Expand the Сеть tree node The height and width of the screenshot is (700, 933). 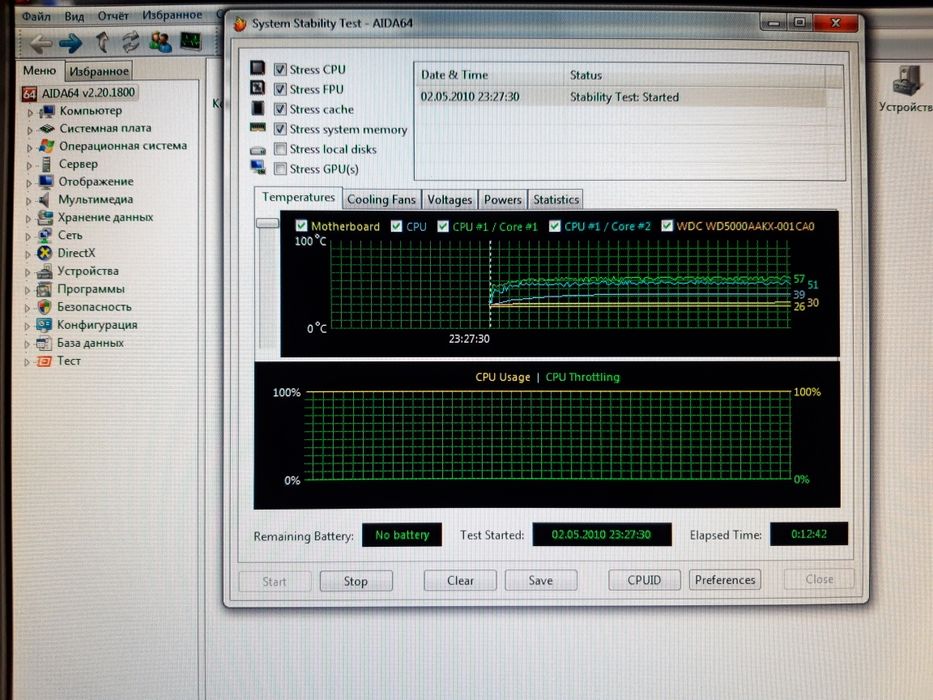click(29, 236)
